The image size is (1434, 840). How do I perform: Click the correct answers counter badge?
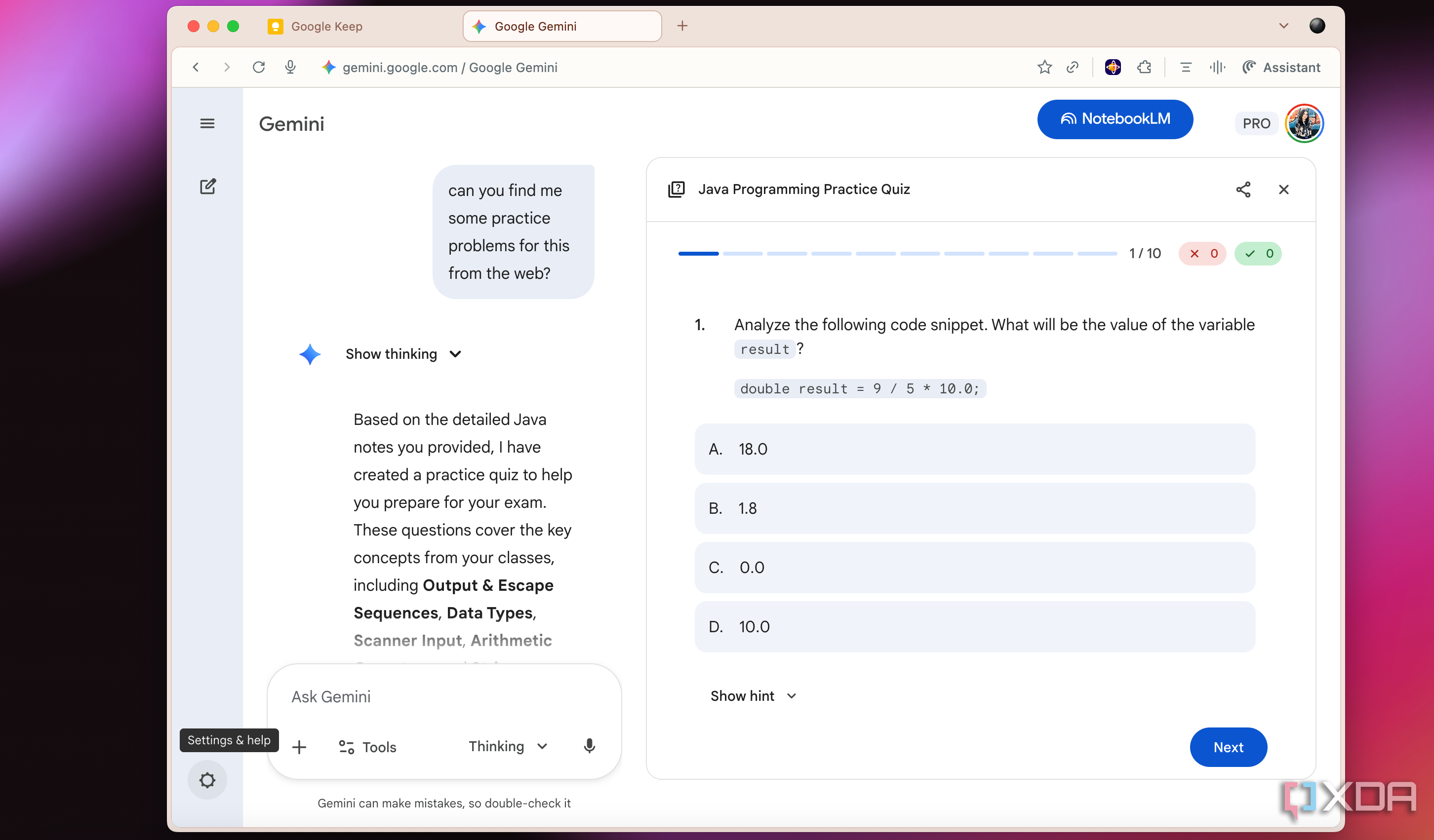[1258, 253]
